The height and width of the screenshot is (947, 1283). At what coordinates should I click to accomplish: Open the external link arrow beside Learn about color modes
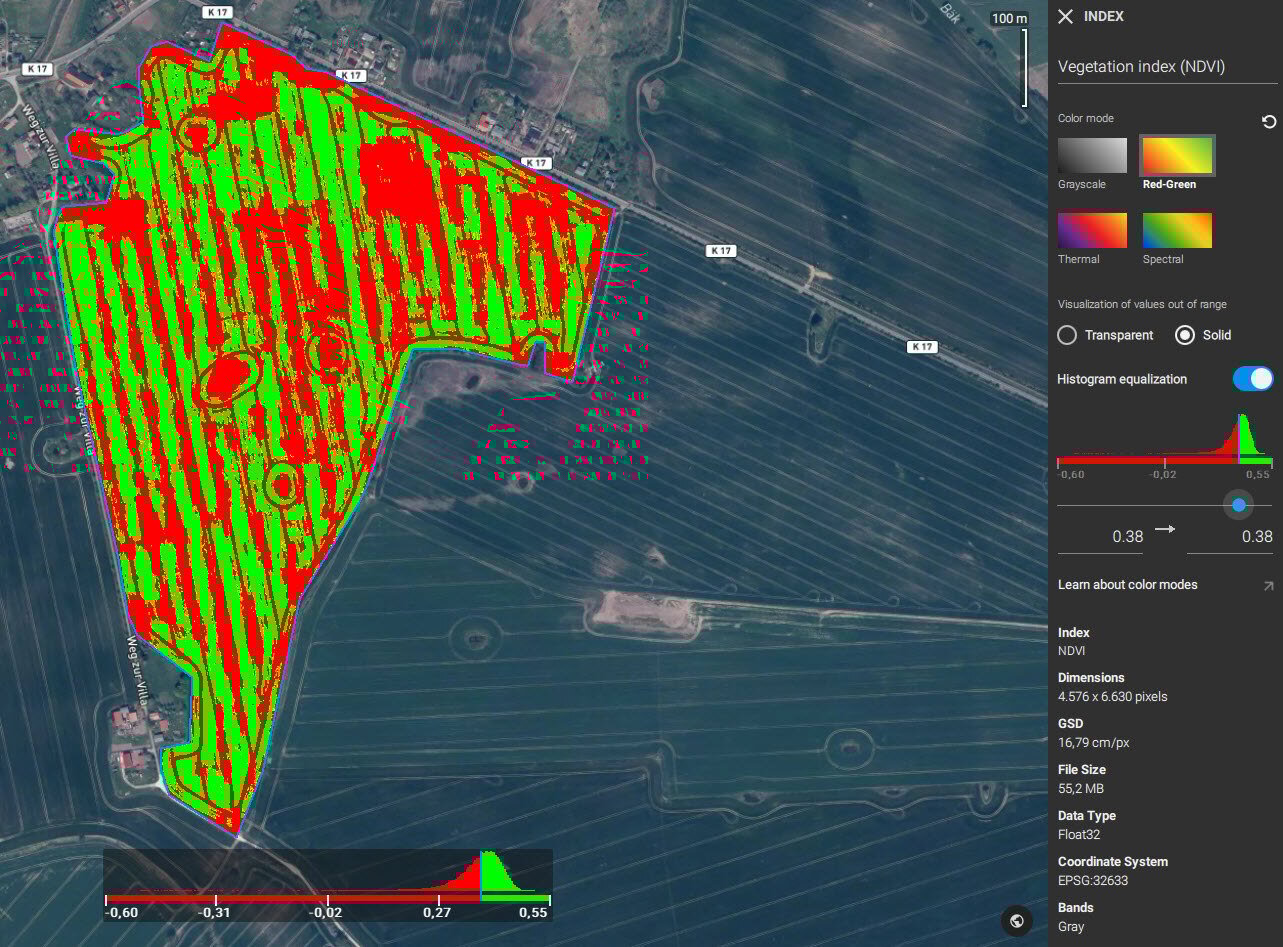pos(1270,584)
